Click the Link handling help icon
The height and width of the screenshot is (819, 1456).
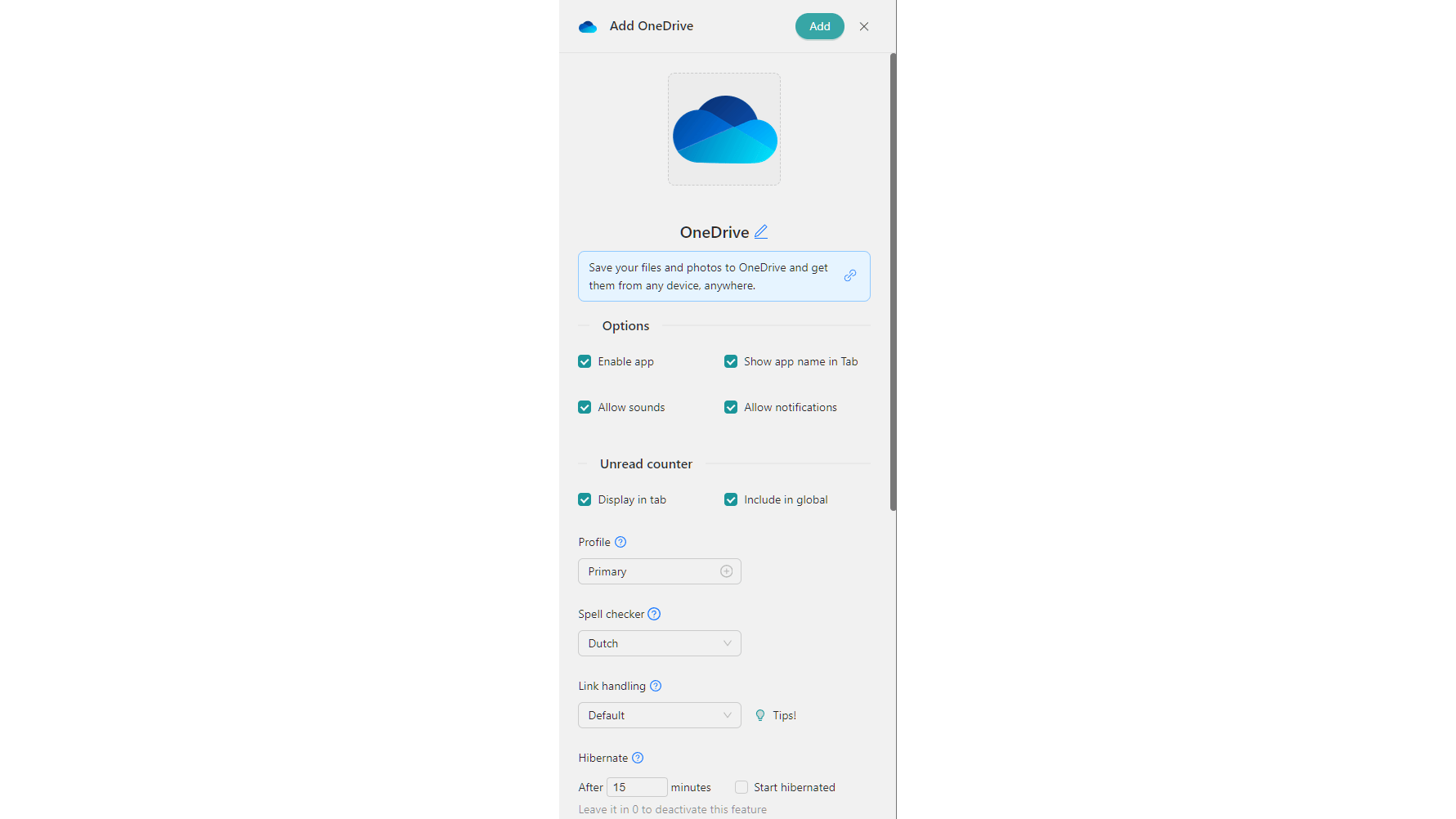click(x=656, y=686)
